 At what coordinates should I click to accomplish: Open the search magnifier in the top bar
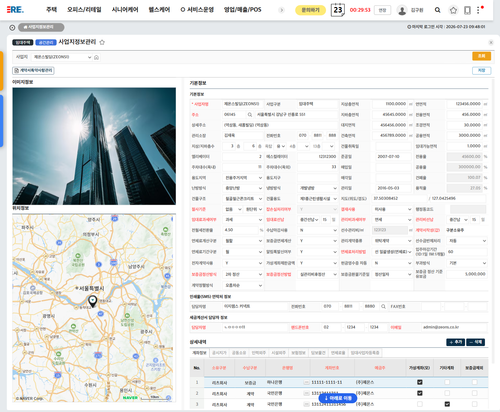click(437, 10)
